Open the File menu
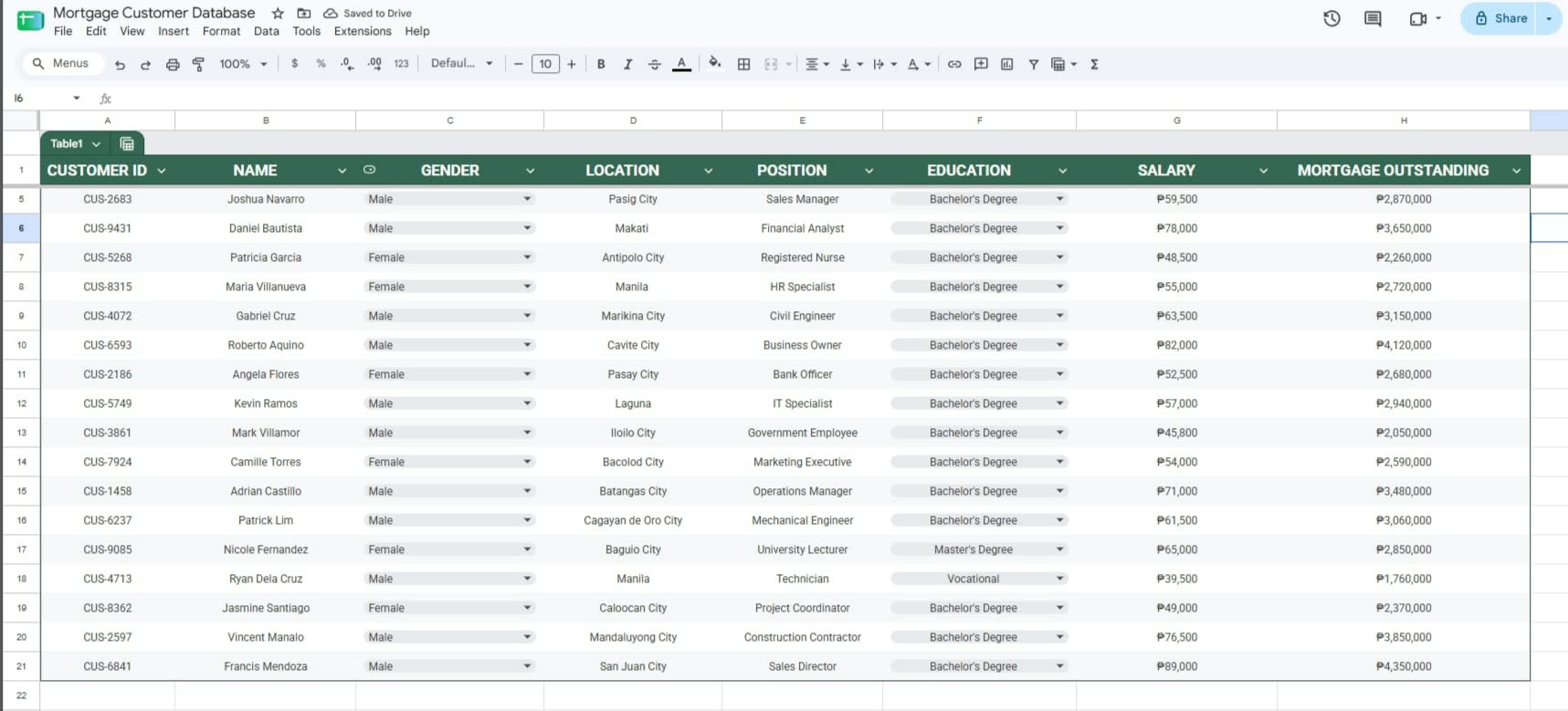 coord(63,31)
